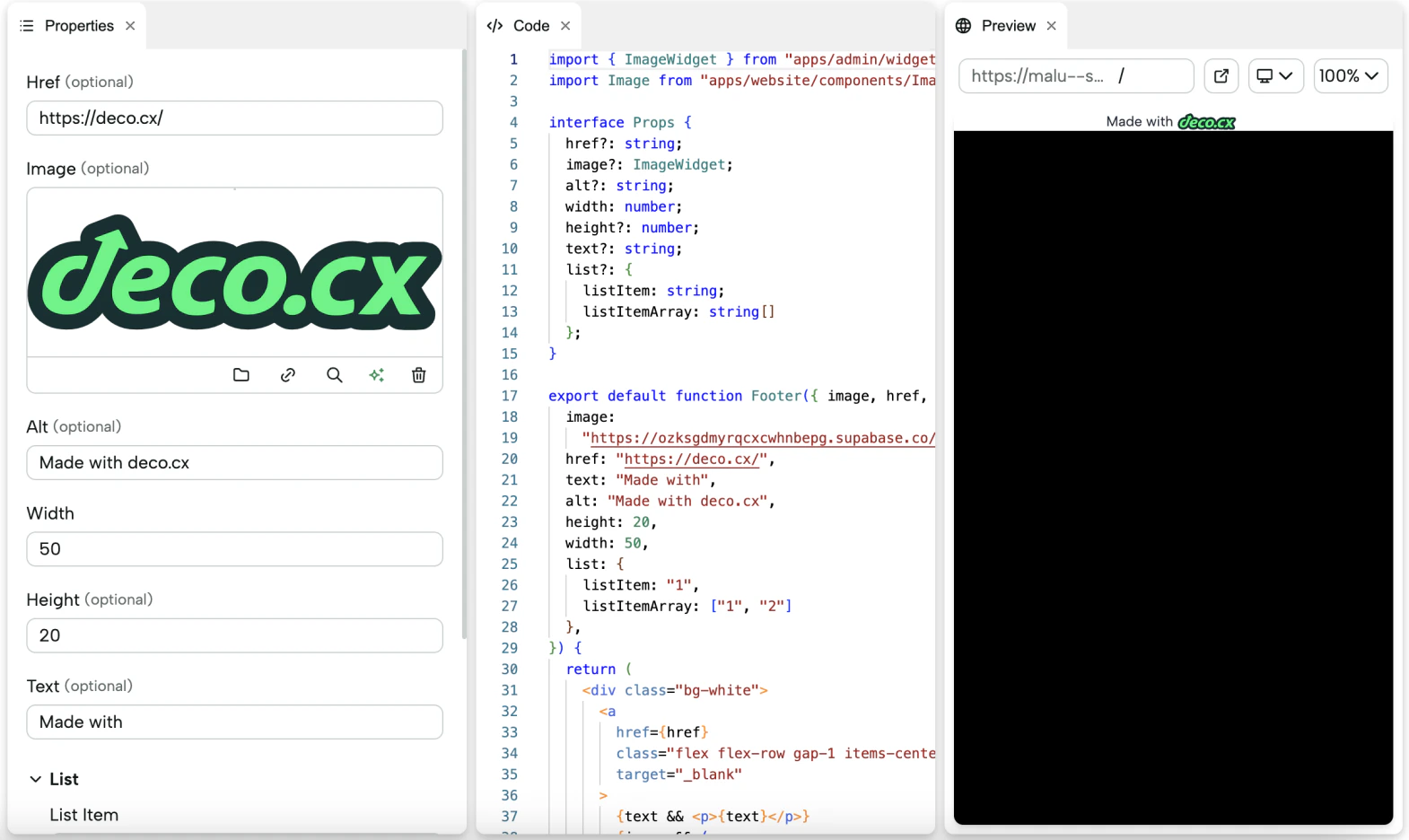
Task: Click line number 1 in the gutter
Action: 513,59
